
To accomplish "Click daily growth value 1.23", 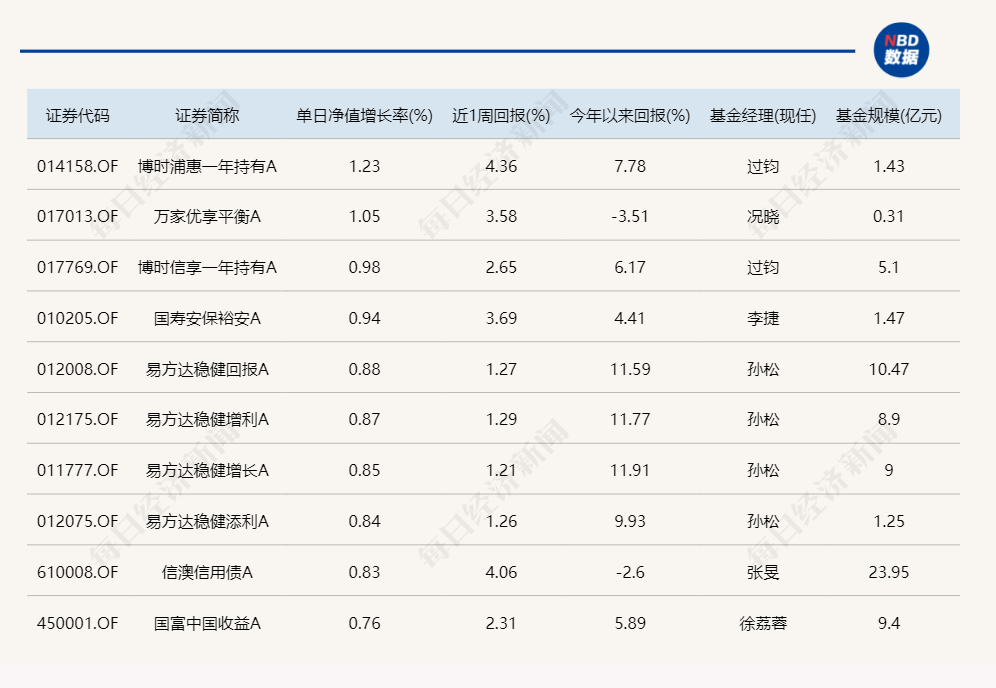I will pyautogui.click(x=365, y=166).
